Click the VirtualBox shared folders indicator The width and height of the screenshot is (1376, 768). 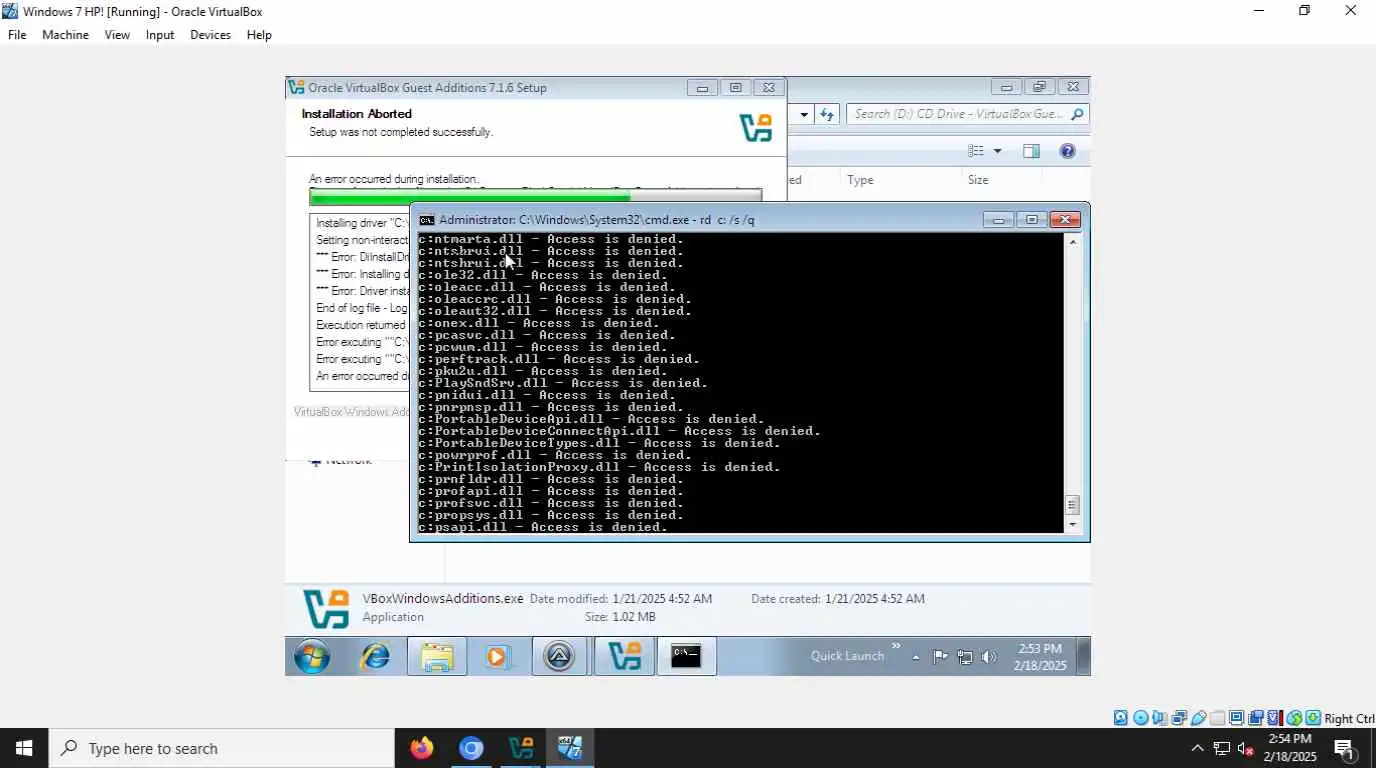pos(1217,718)
